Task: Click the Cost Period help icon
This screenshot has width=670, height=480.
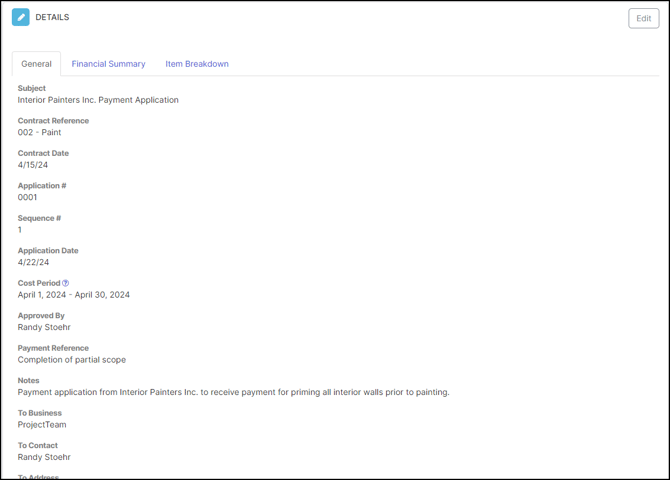Action: click(x=66, y=283)
